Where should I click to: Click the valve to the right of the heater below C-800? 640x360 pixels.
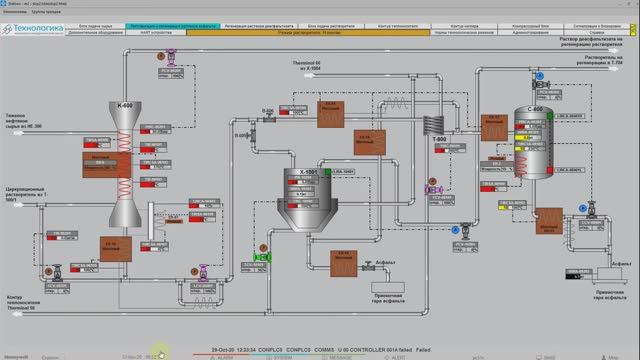point(592,209)
